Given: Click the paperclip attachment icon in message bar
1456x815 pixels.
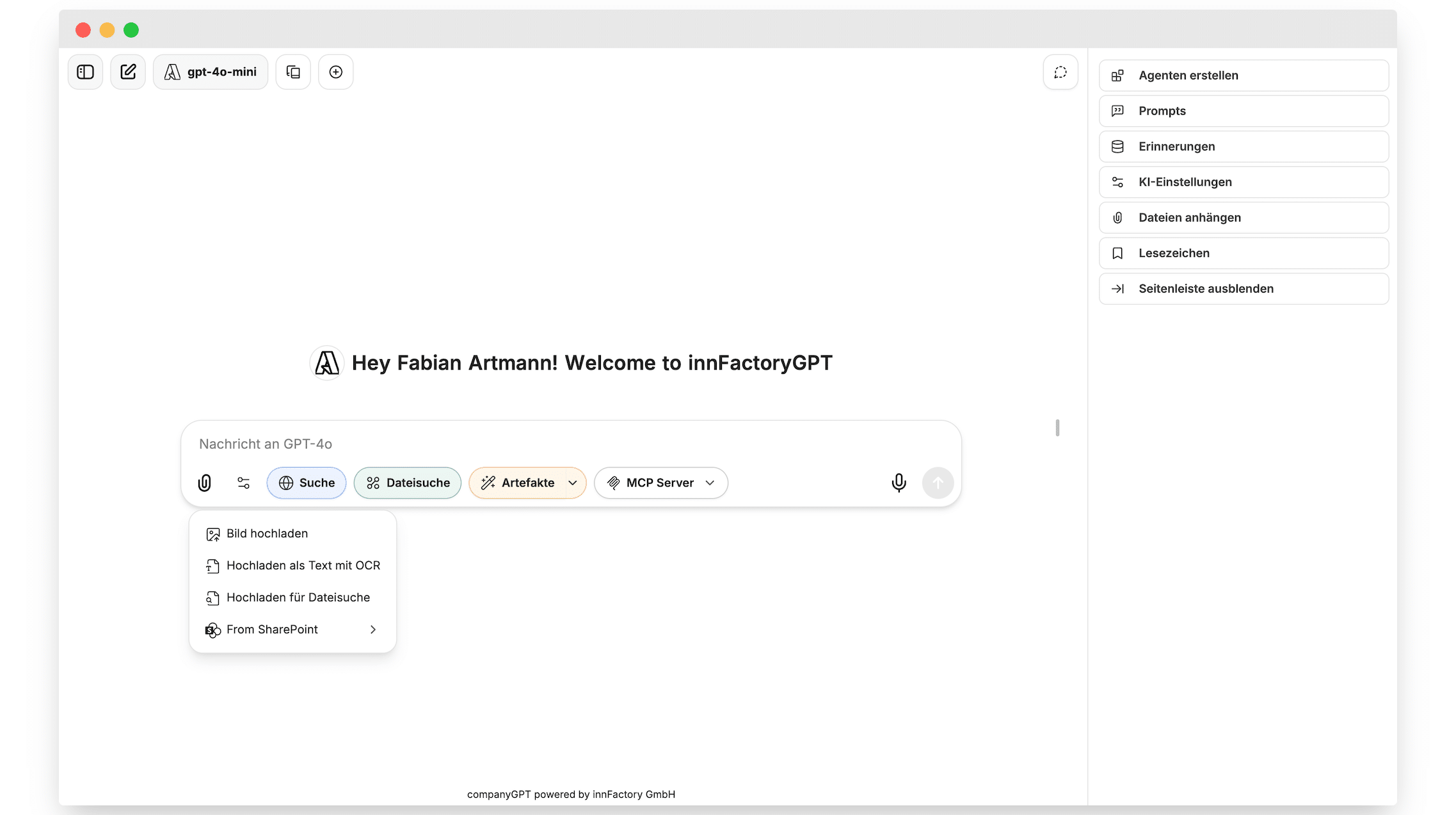Looking at the screenshot, I should pyautogui.click(x=204, y=483).
